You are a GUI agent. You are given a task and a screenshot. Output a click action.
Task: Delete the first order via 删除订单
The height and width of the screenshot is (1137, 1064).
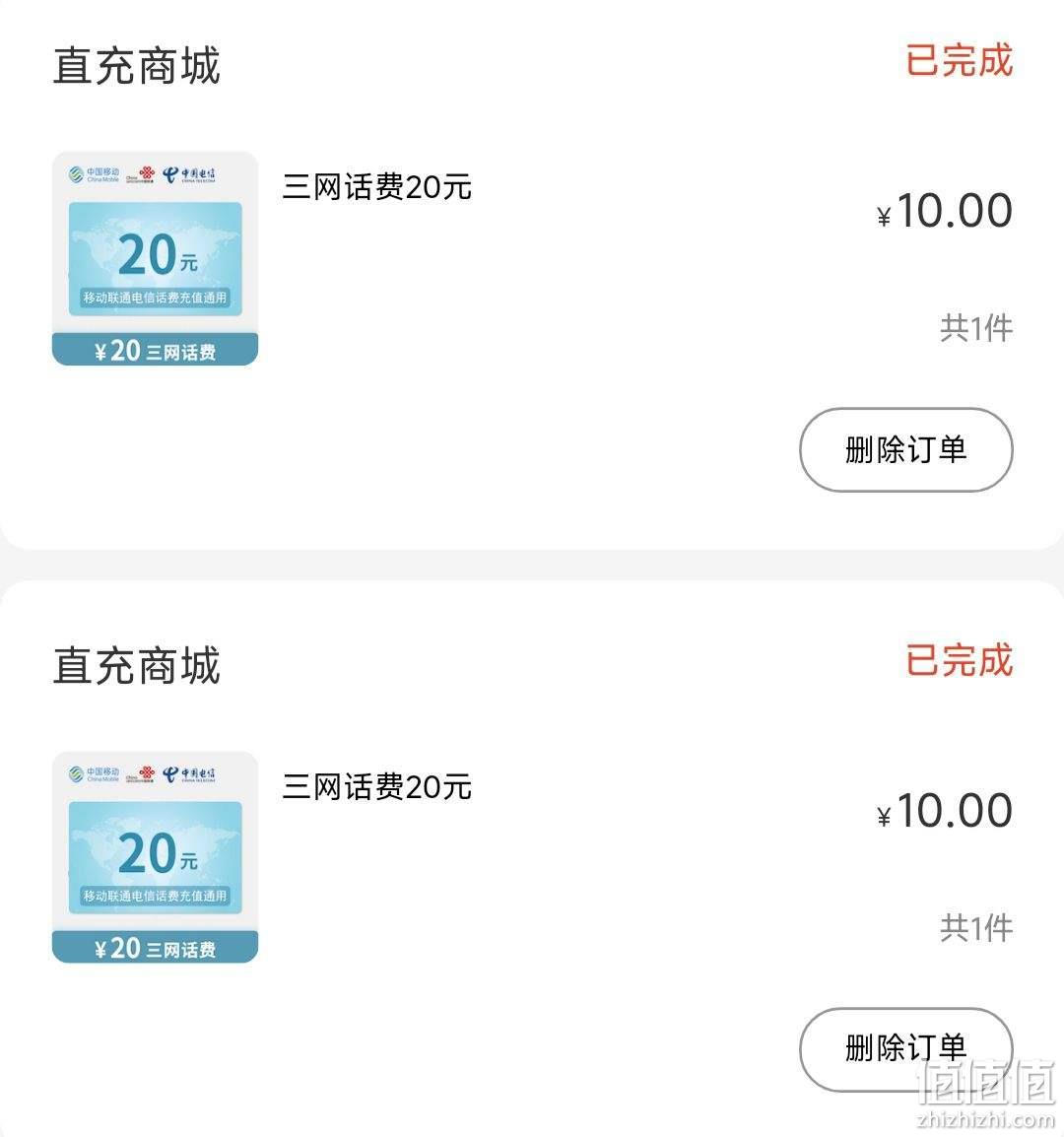coord(906,449)
